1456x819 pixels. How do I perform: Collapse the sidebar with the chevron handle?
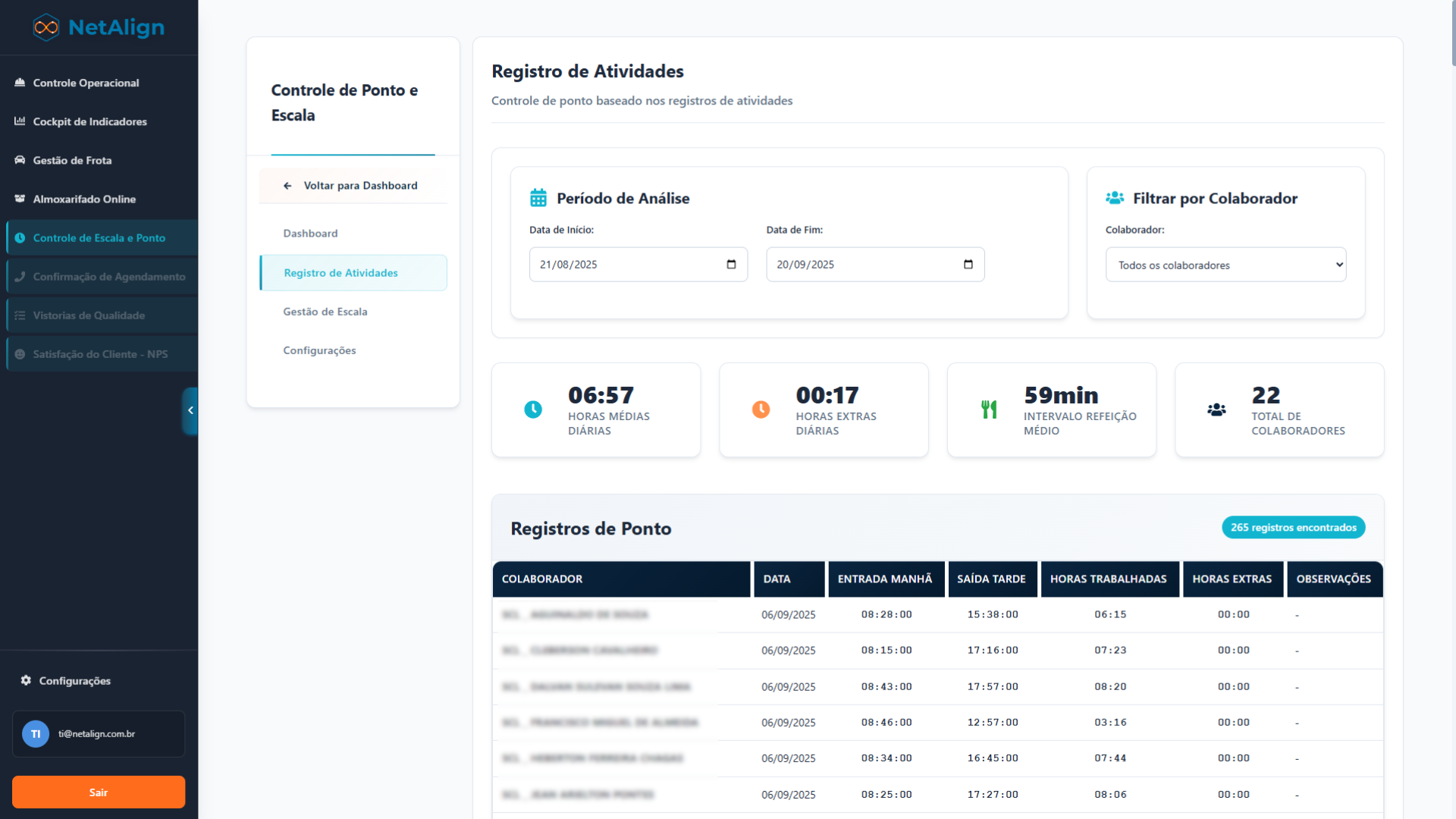[190, 410]
